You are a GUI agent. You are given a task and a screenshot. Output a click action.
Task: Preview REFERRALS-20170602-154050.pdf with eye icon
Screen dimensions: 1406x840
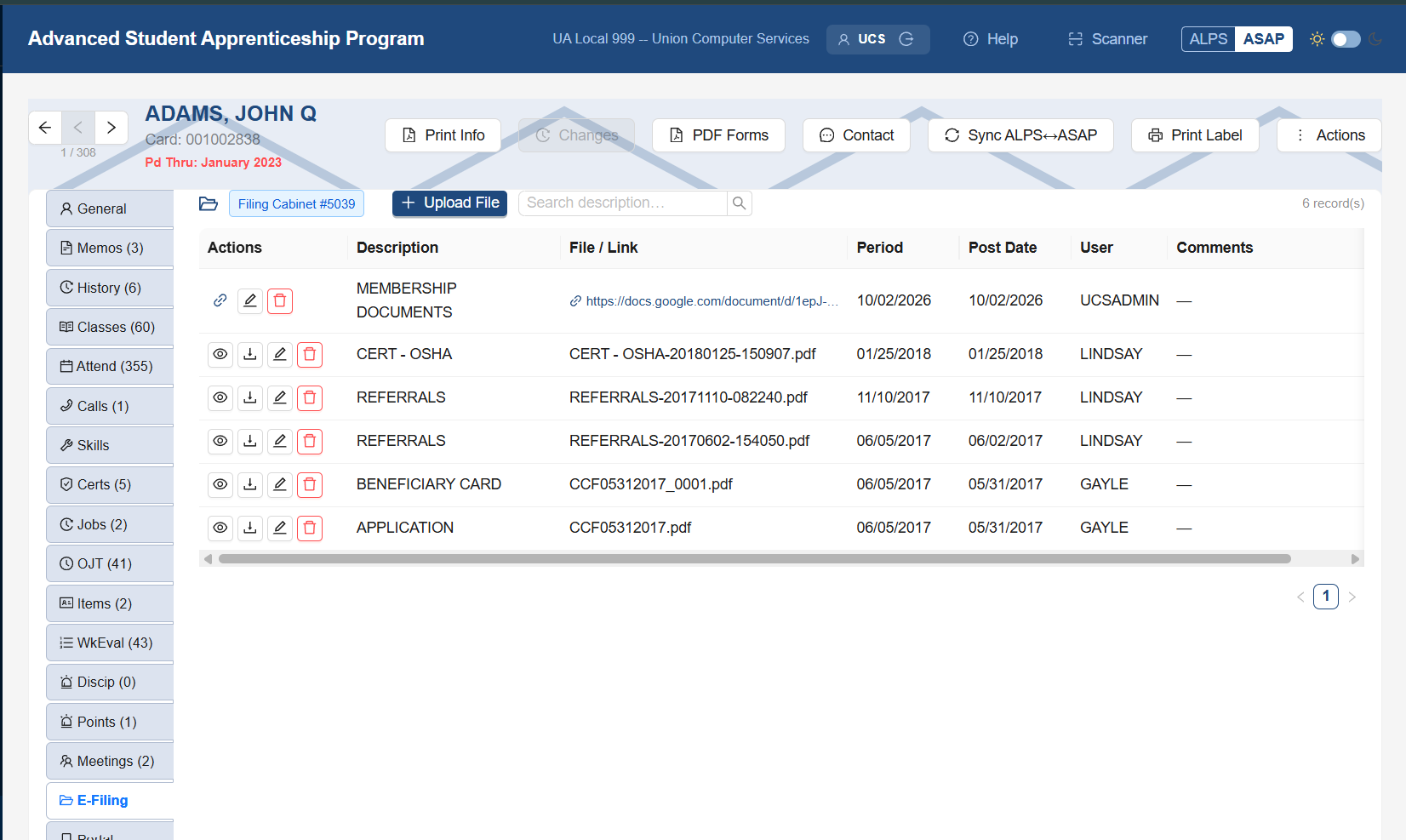220,441
